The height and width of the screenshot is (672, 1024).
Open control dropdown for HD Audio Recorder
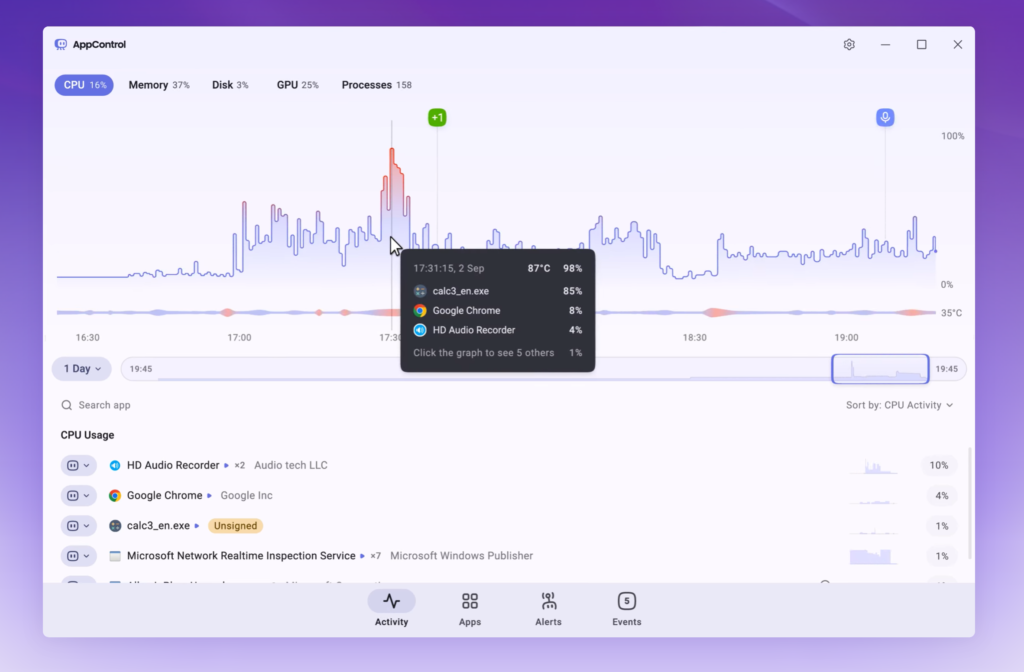tap(78, 465)
